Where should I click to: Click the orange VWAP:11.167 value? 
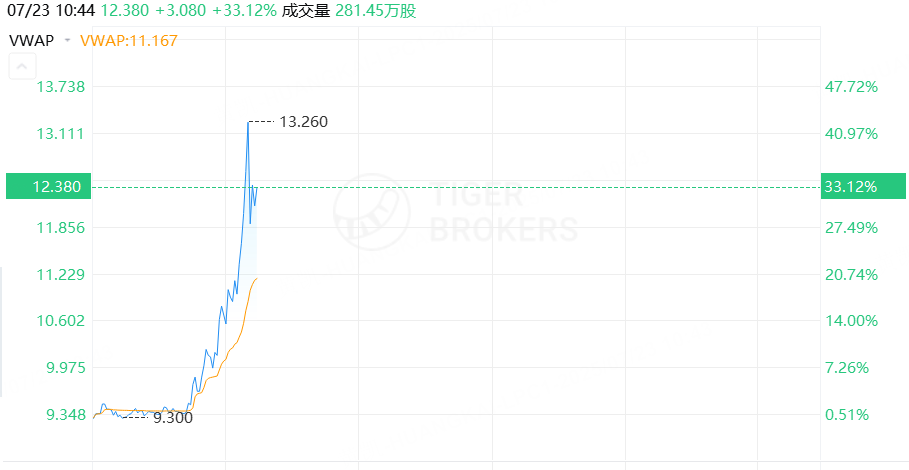click(129, 41)
